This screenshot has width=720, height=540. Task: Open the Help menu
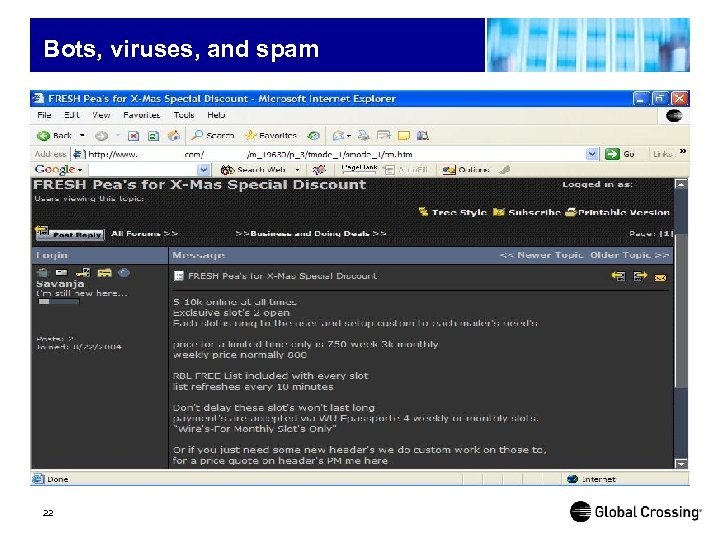coord(216,115)
